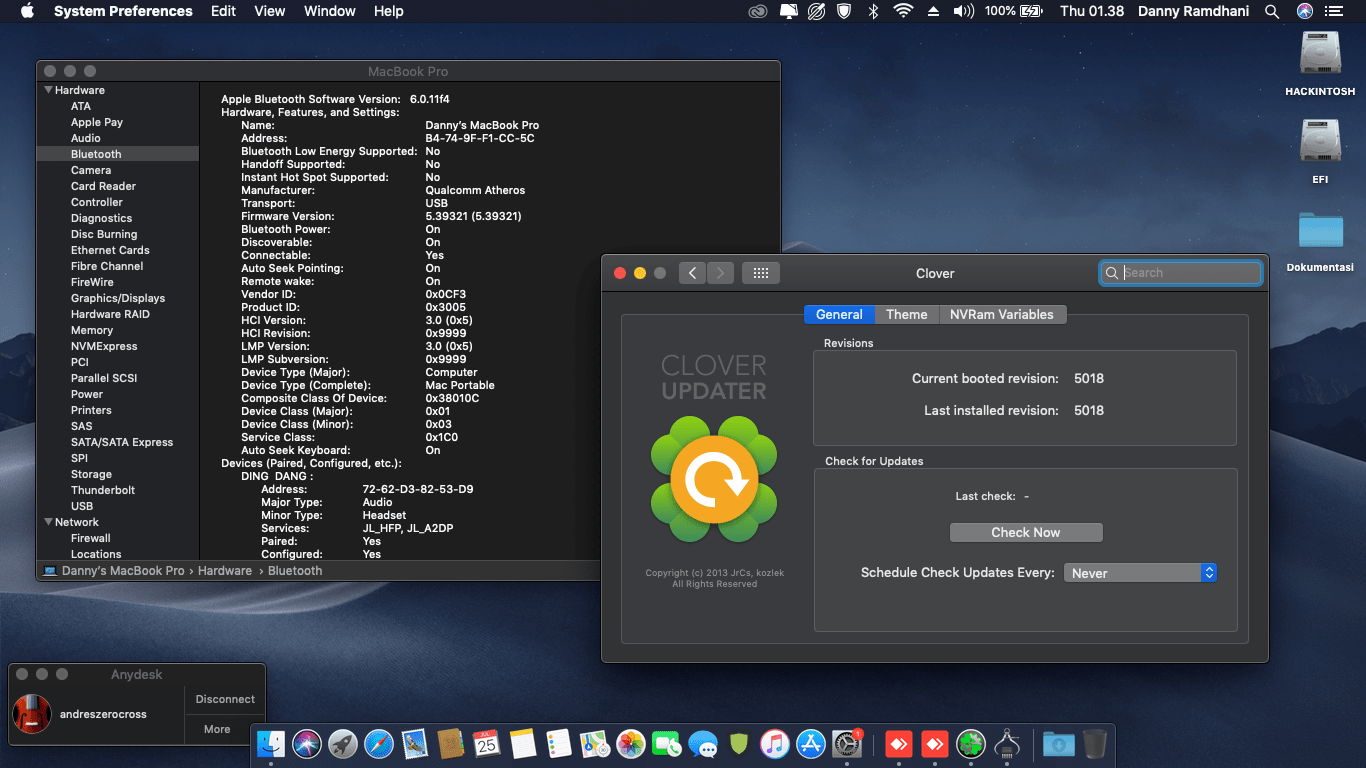Image resolution: width=1366 pixels, height=768 pixels.
Task: Open the Window menu
Action: pos(330,11)
